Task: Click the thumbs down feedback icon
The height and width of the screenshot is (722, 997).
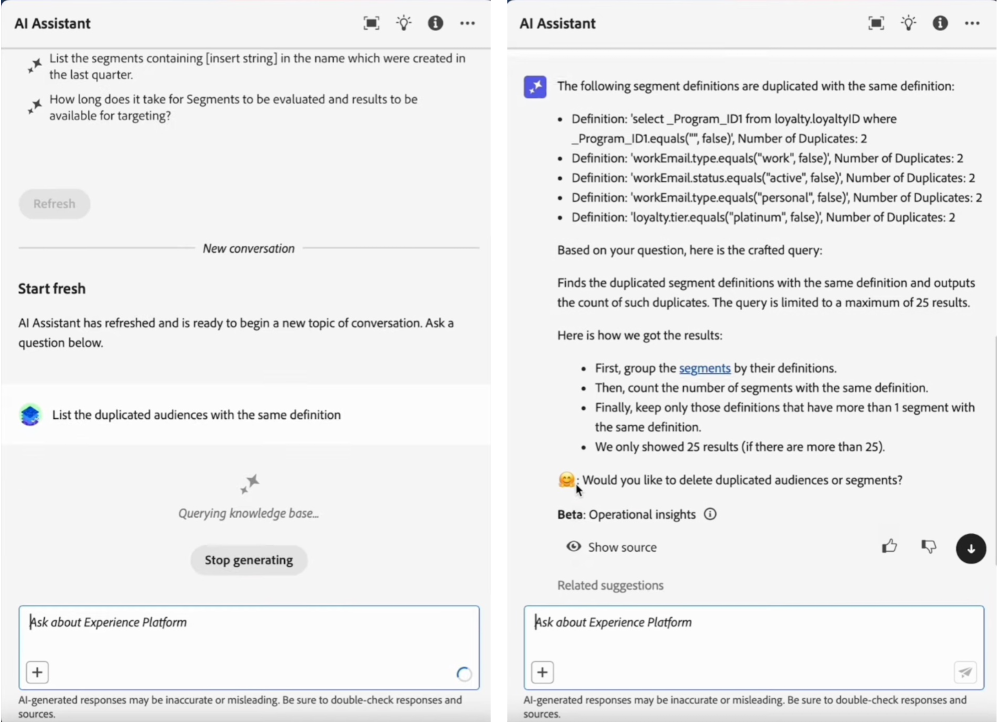Action: [929, 546]
